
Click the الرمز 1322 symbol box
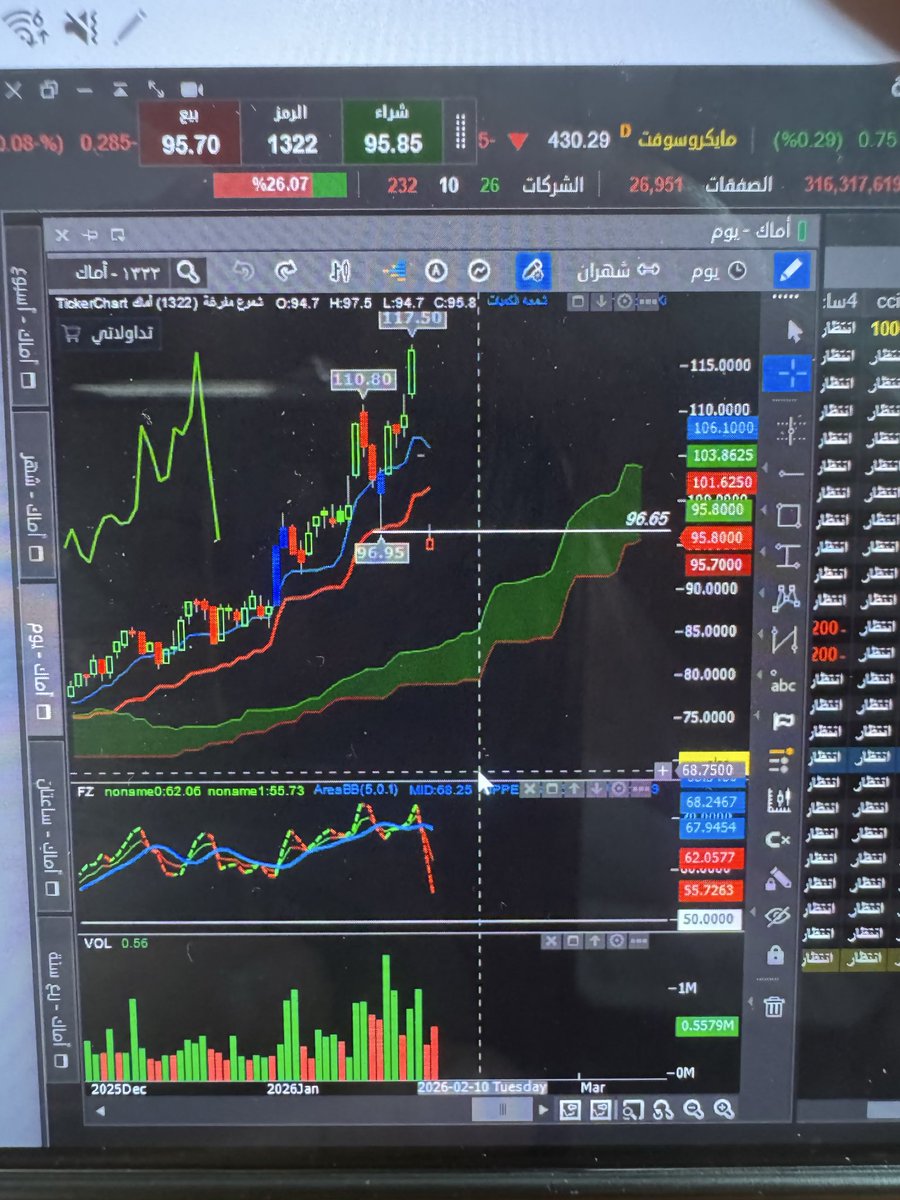coord(291,133)
